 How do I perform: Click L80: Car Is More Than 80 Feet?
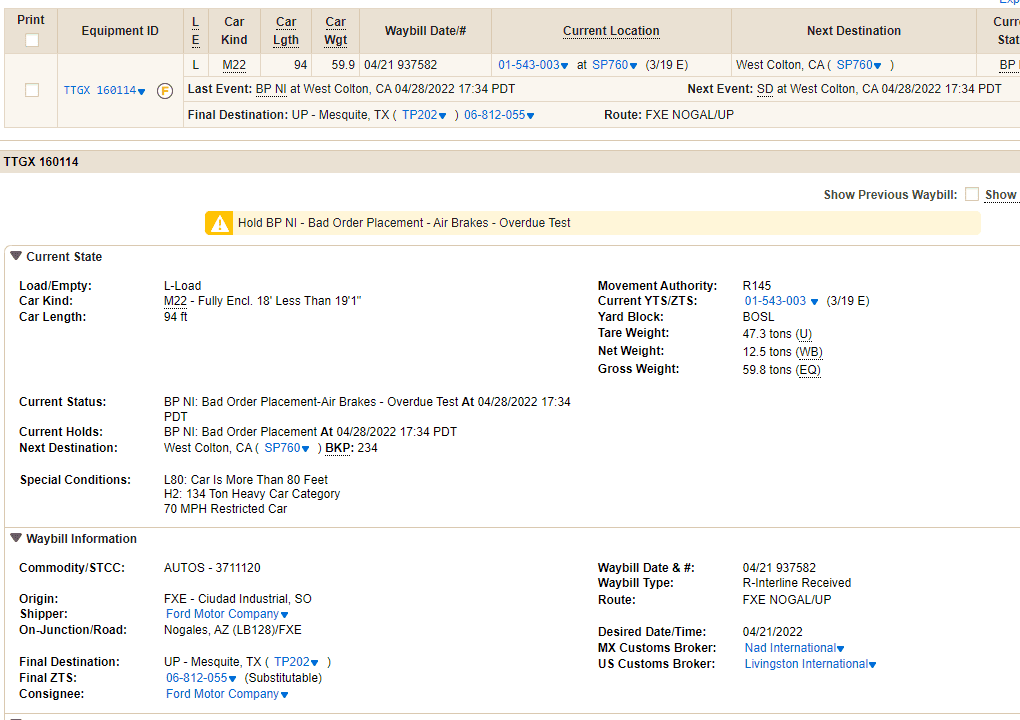246,479
